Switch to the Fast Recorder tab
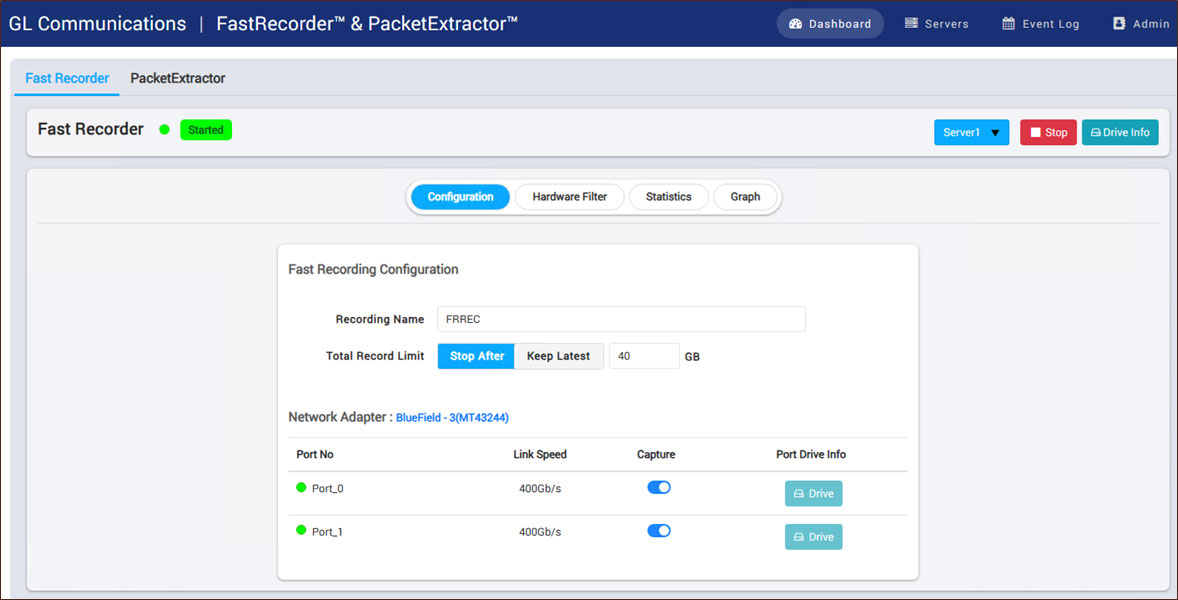Viewport: 1178px width, 600px height. click(x=67, y=78)
